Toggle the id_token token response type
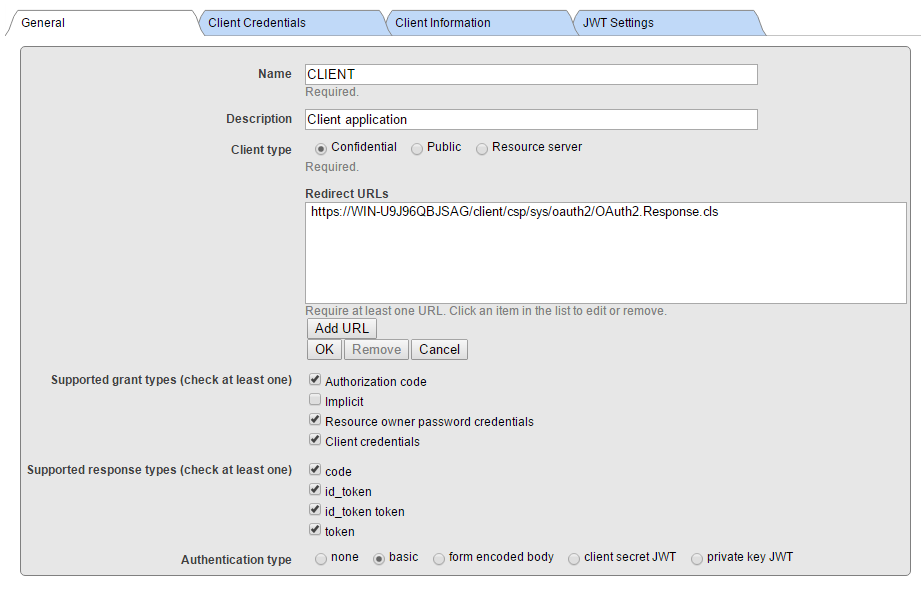The height and width of the screenshot is (589, 921). coord(315,509)
